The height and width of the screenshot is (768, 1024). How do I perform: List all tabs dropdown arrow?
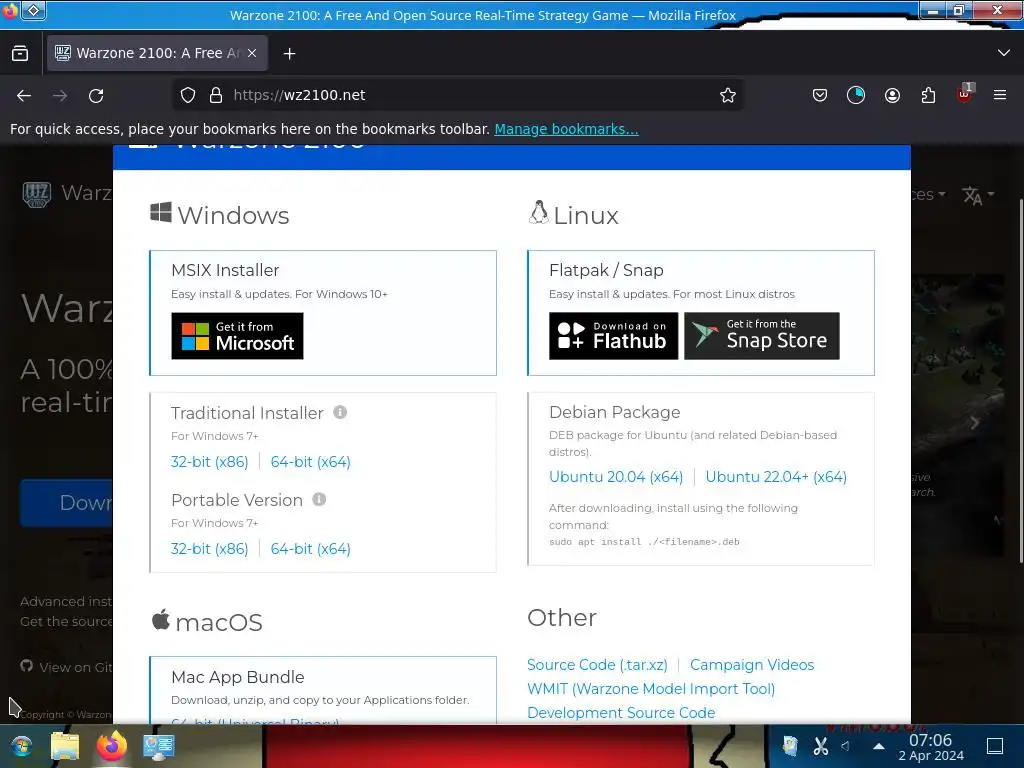(1004, 53)
